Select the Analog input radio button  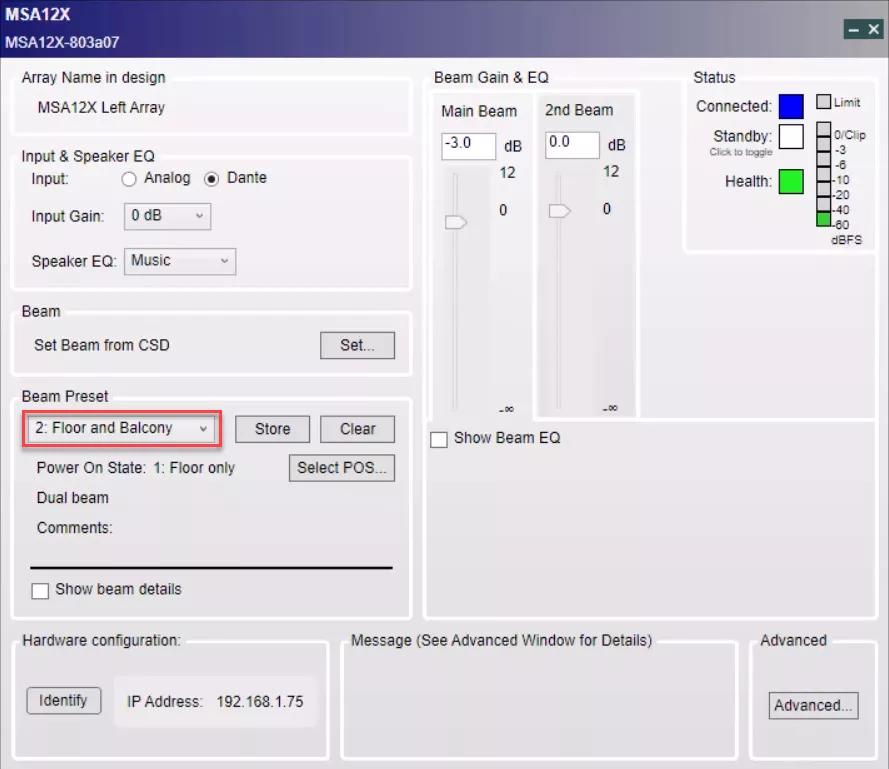129,179
